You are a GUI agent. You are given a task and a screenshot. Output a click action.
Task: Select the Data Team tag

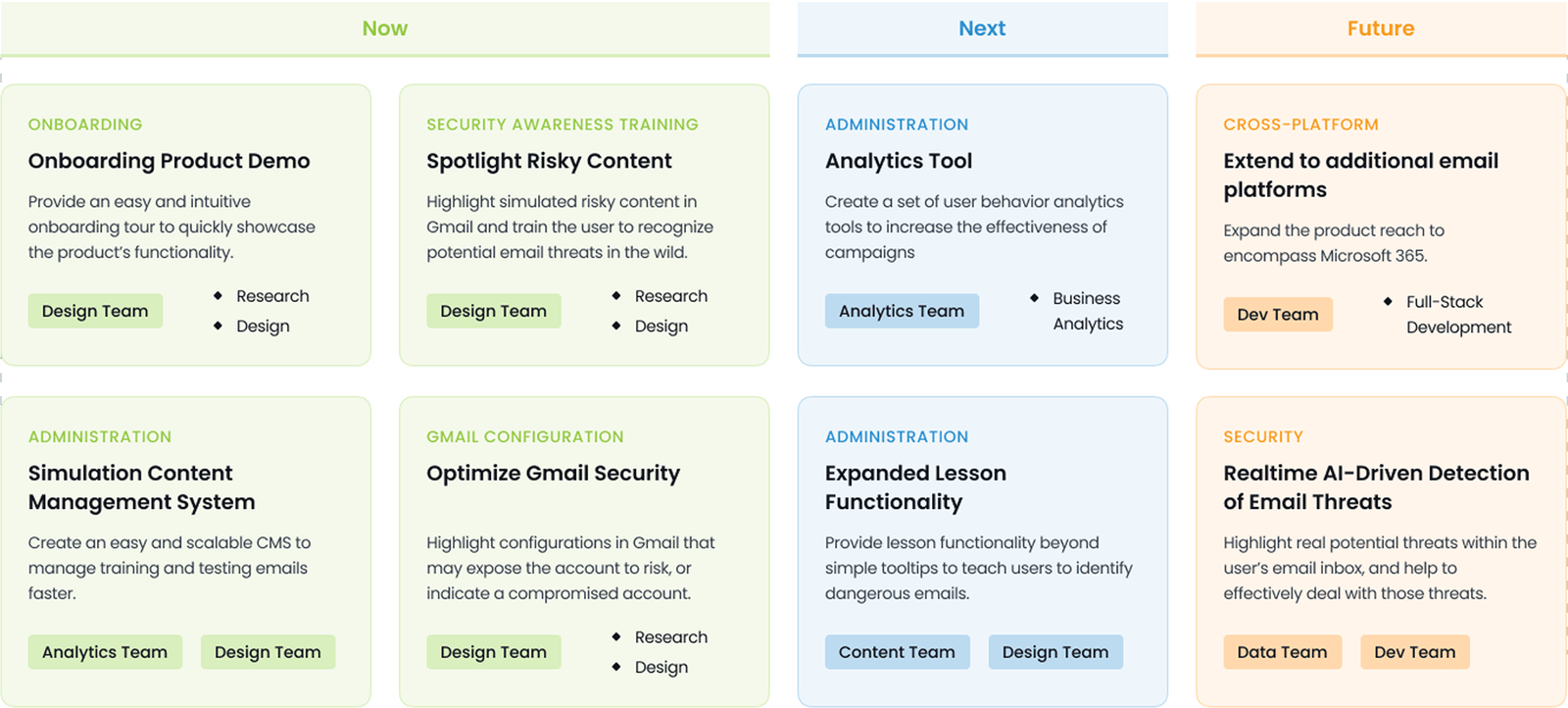[x=1282, y=652]
